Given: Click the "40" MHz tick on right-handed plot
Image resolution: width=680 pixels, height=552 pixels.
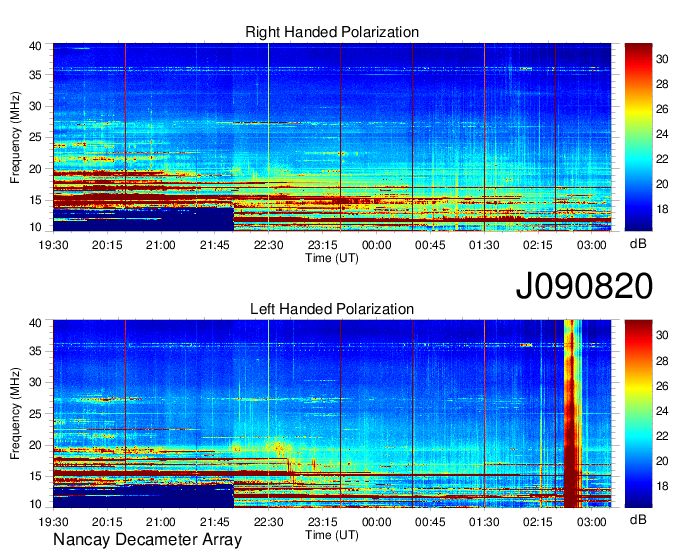Looking at the screenshot, I should coord(35,46).
